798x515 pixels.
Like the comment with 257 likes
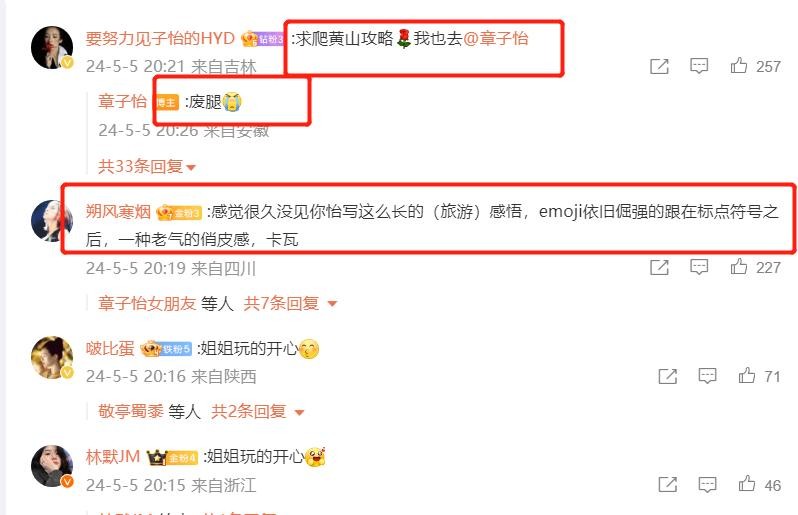click(738, 66)
